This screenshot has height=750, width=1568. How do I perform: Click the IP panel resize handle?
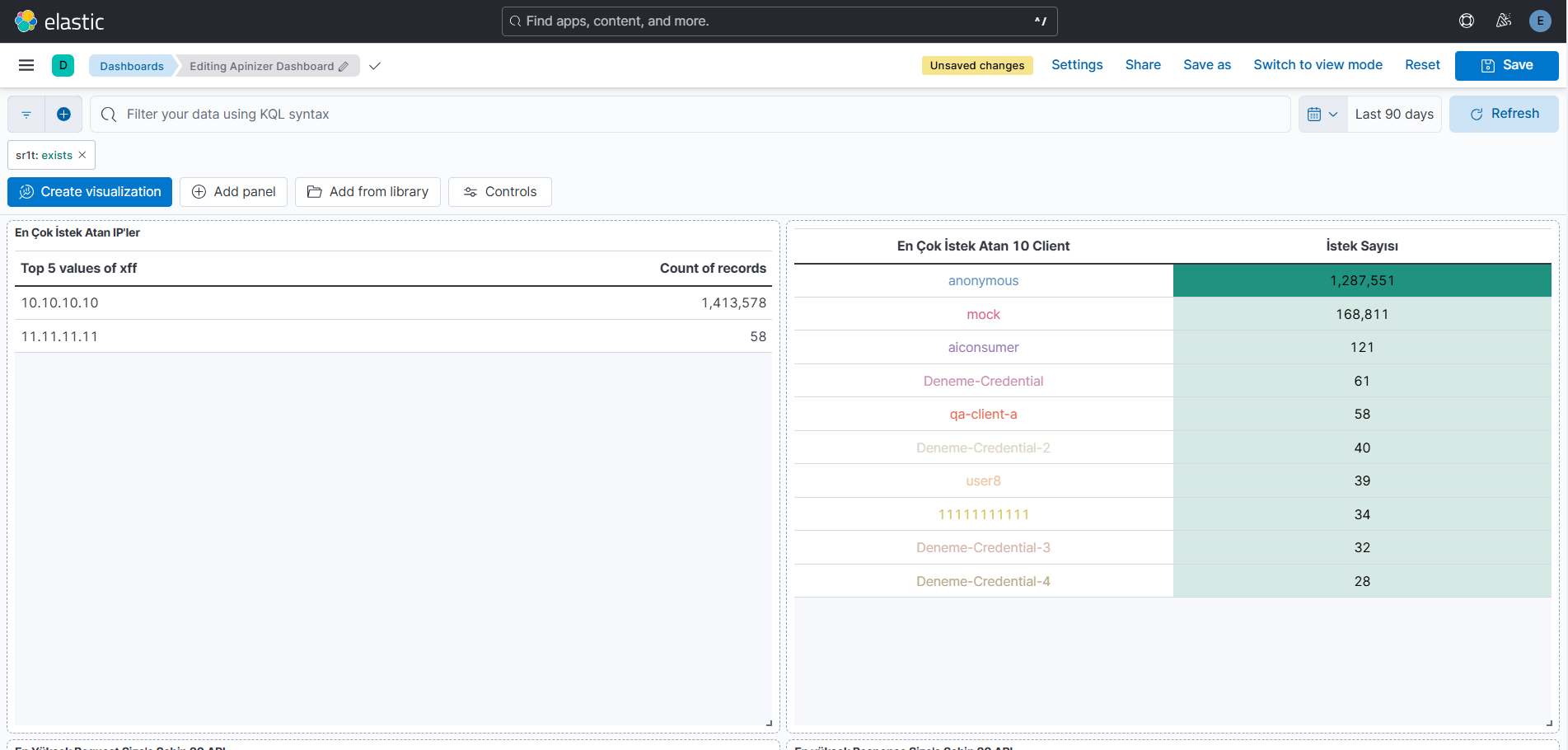tap(770, 723)
